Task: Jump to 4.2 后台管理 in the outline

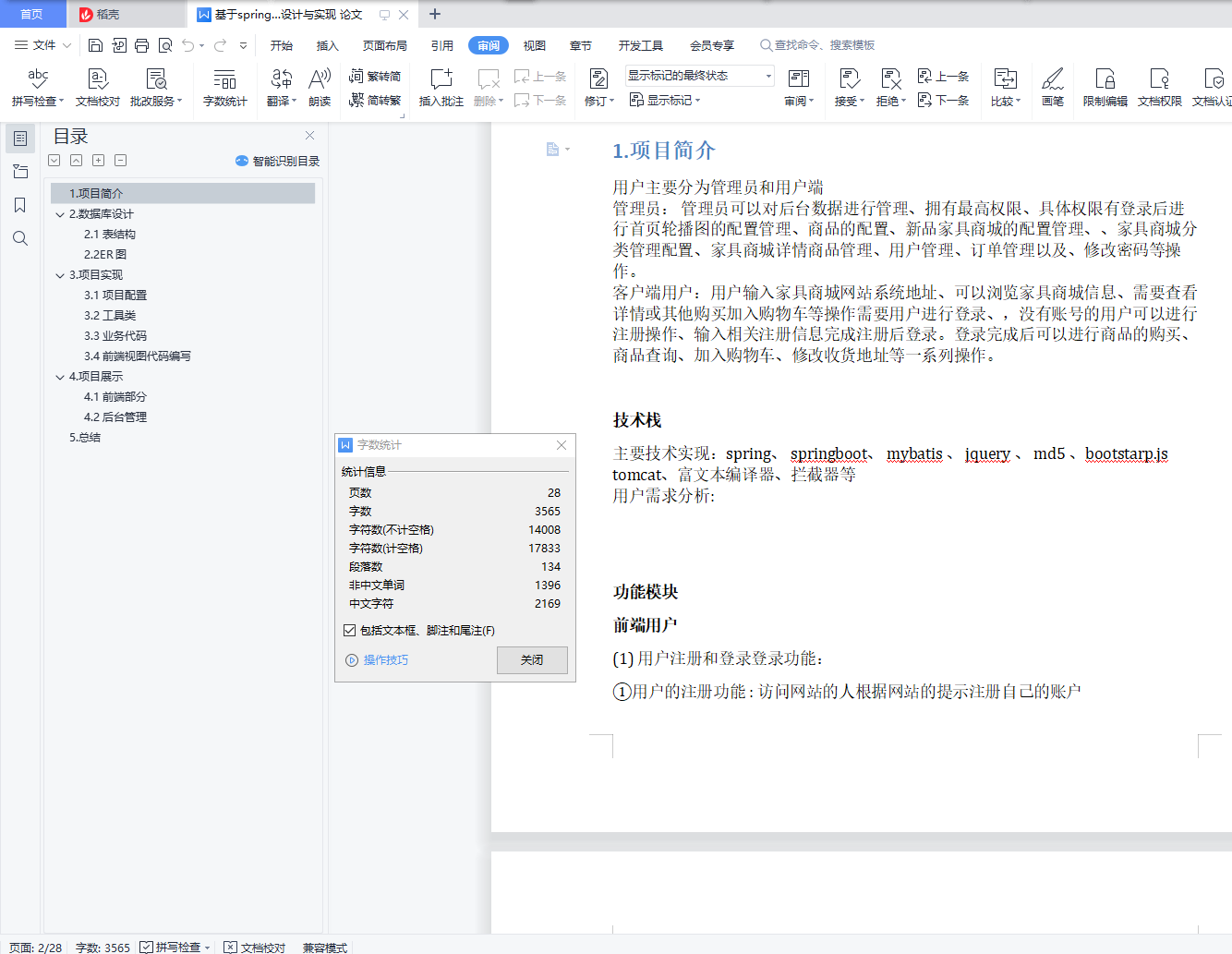Action: click(x=115, y=417)
